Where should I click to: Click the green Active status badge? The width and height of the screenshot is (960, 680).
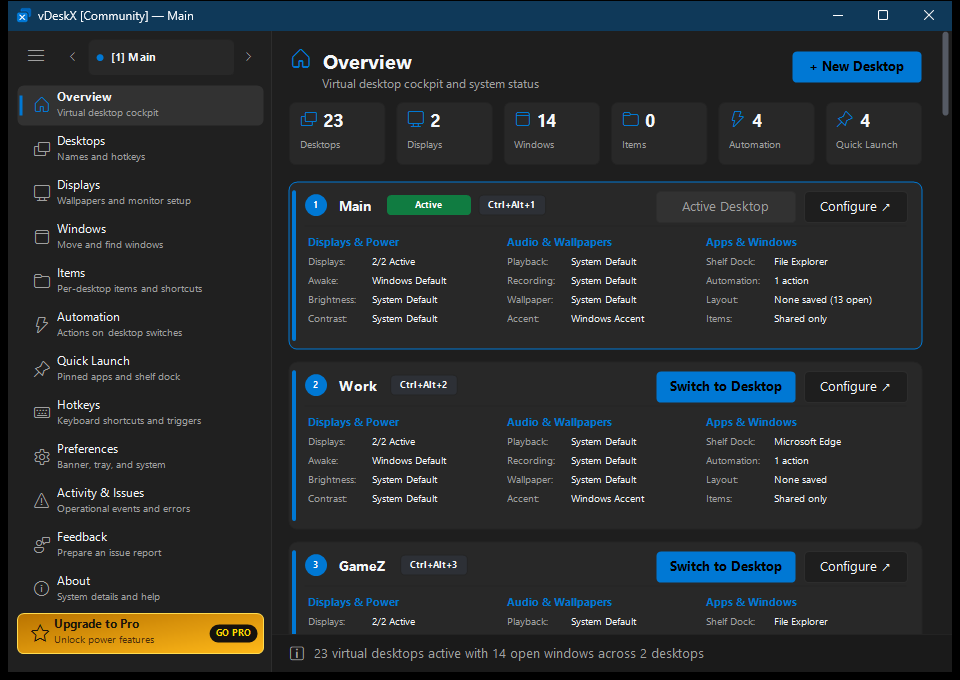tap(429, 205)
